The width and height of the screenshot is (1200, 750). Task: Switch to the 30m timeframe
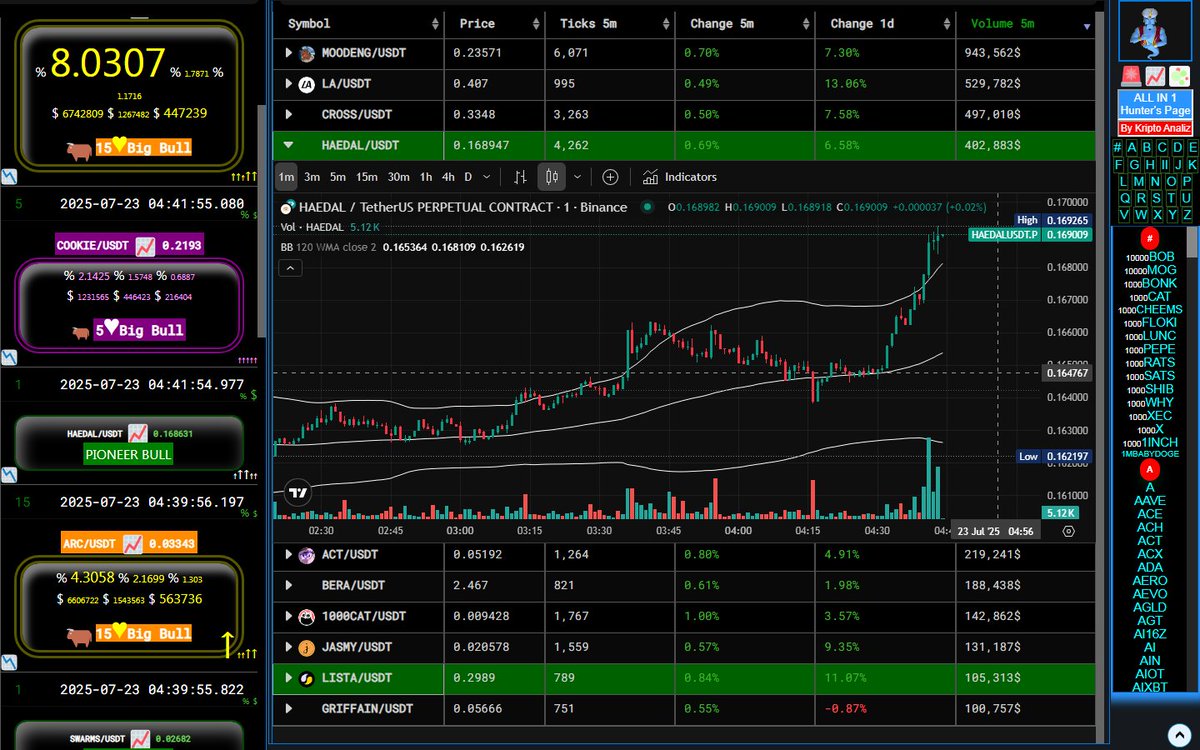[398, 177]
